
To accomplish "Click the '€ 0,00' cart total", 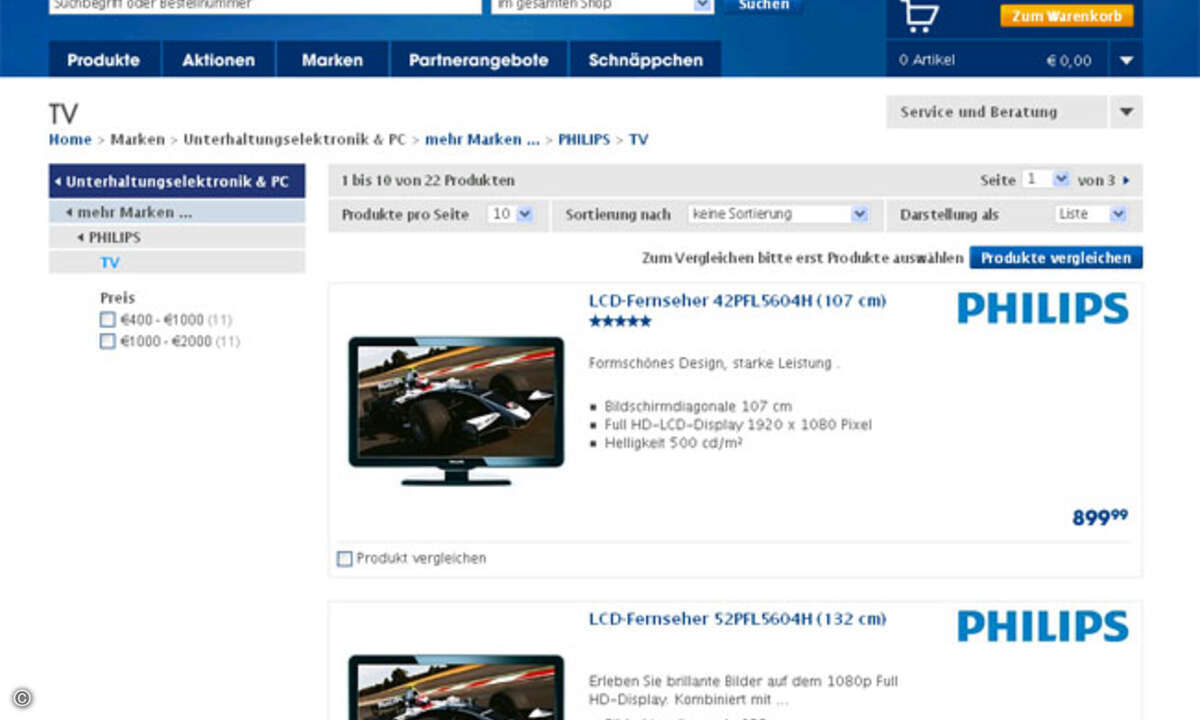I will 1069,61.
